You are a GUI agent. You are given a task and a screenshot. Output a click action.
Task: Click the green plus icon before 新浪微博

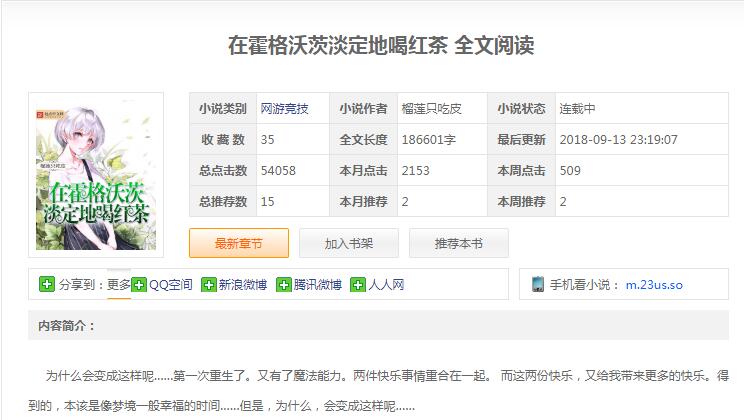pyautogui.click(x=208, y=285)
